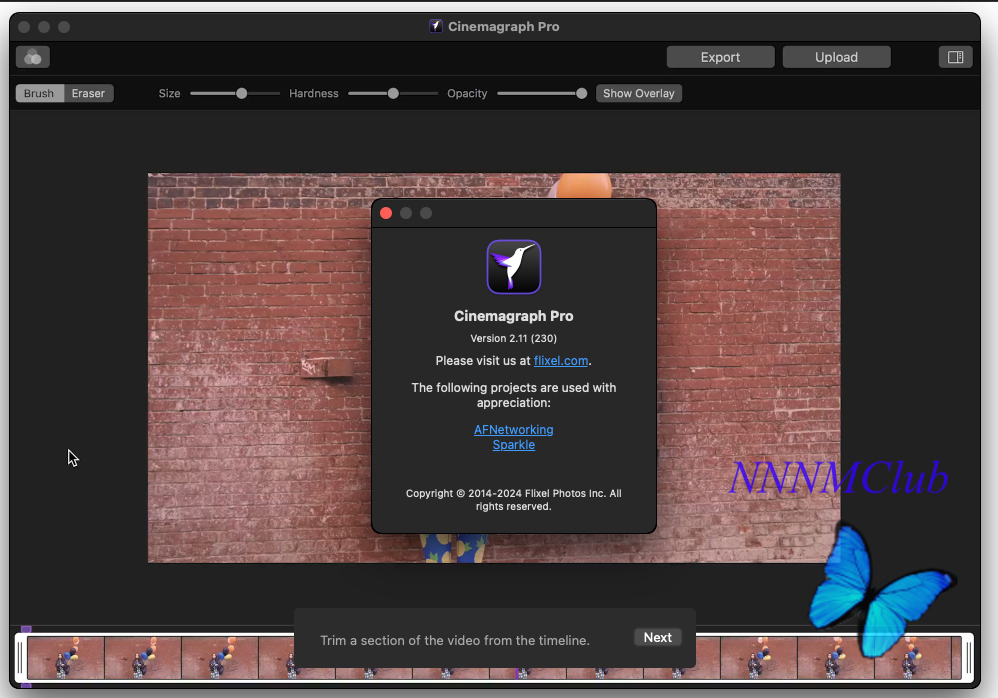
Task: Click the Opacity slider handle
Action: pos(581,94)
